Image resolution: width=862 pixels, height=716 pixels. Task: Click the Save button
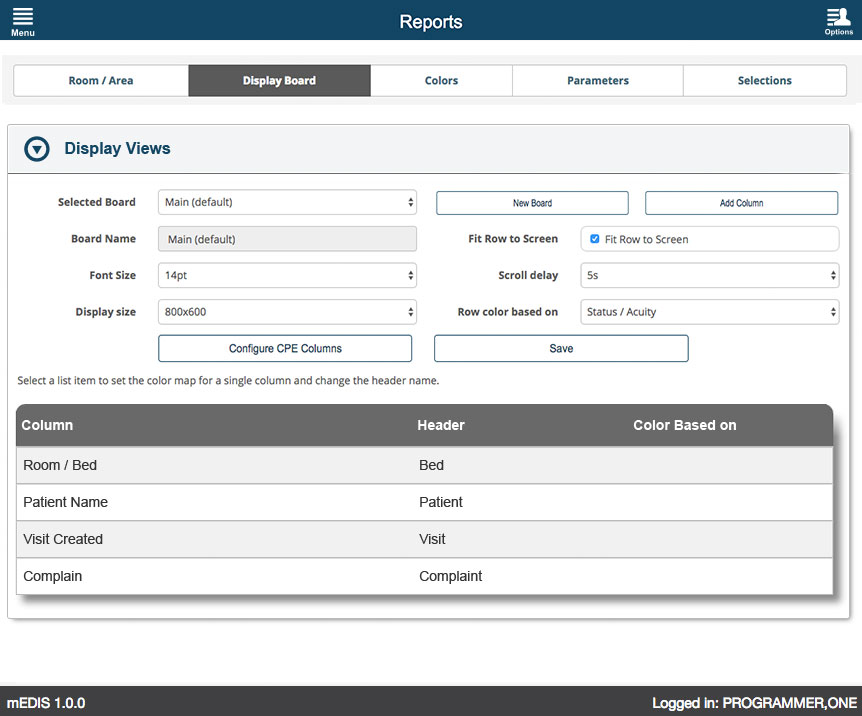click(x=561, y=349)
